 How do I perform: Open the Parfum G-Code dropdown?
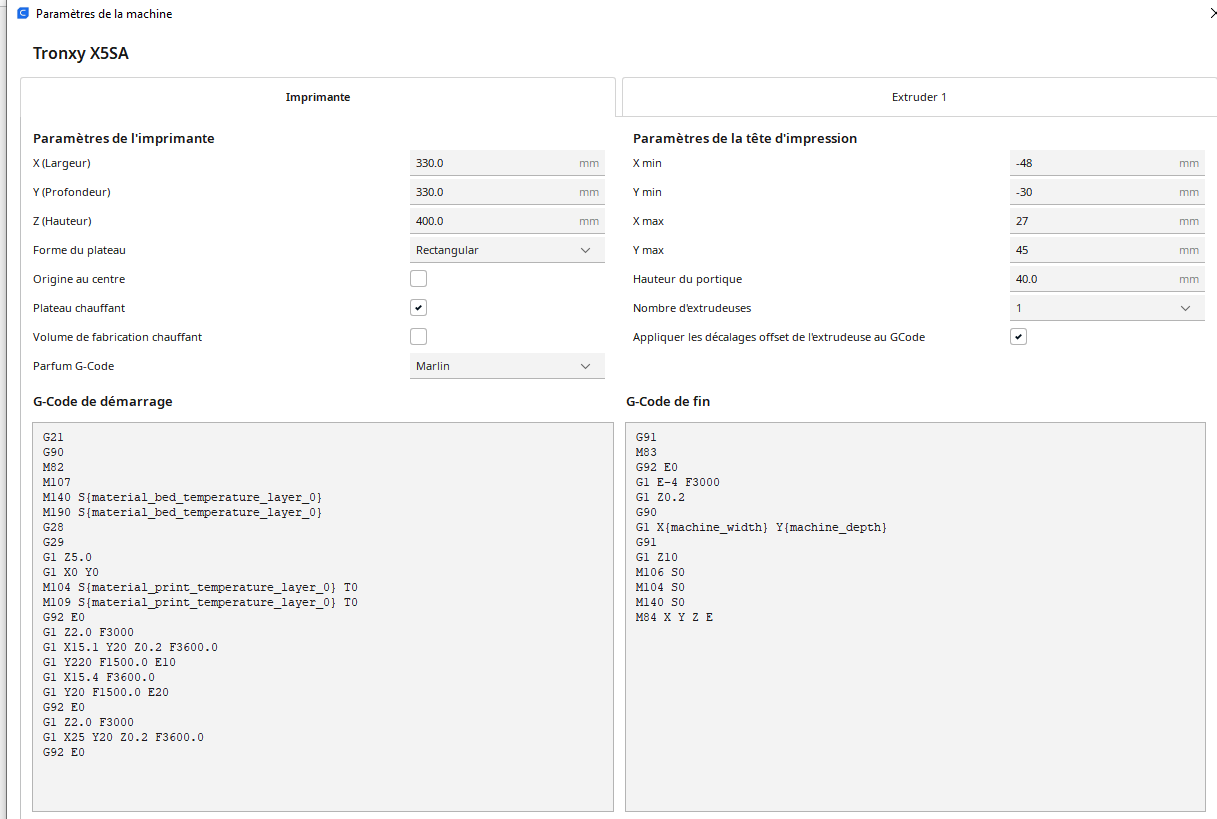[507, 366]
